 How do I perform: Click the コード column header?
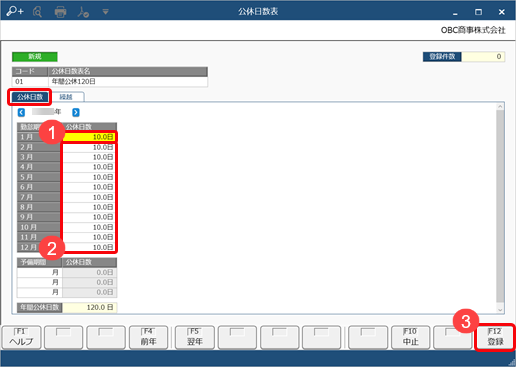click(30, 71)
